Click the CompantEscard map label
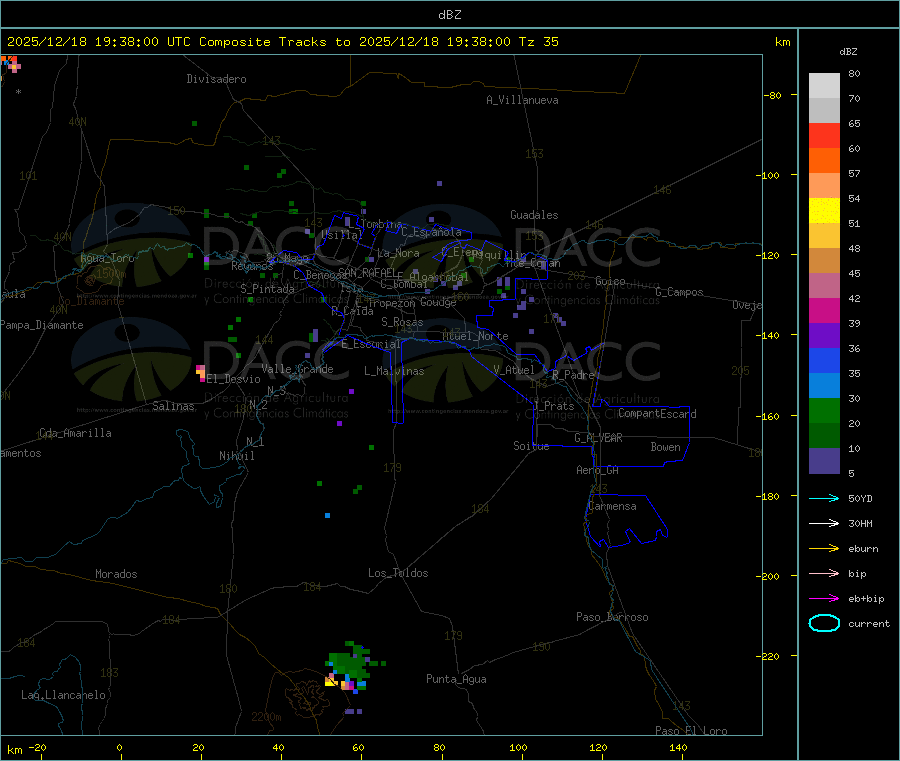The height and width of the screenshot is (761, 900). click(x=657, y=414)
